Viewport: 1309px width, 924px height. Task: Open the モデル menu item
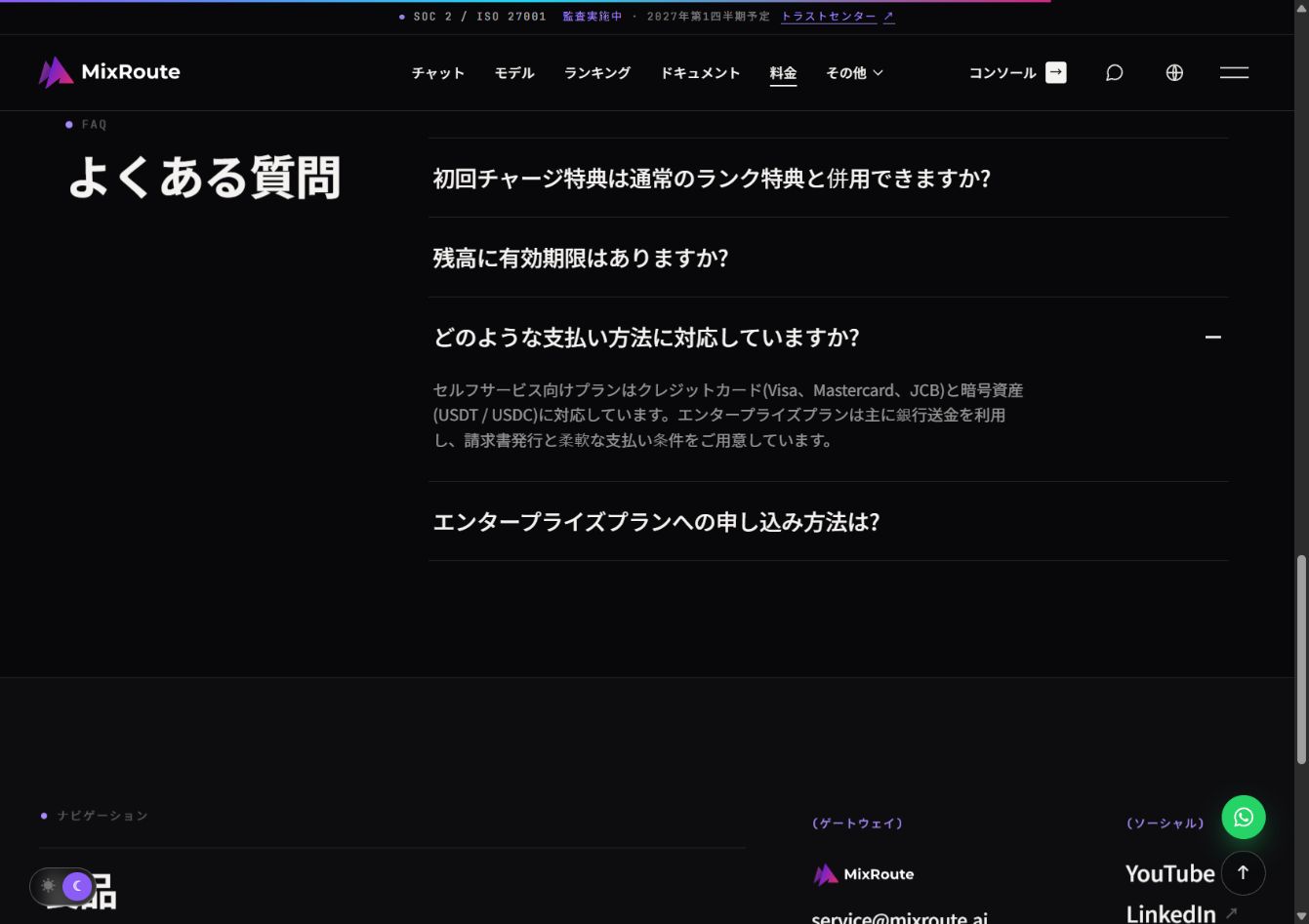point(514,73)
